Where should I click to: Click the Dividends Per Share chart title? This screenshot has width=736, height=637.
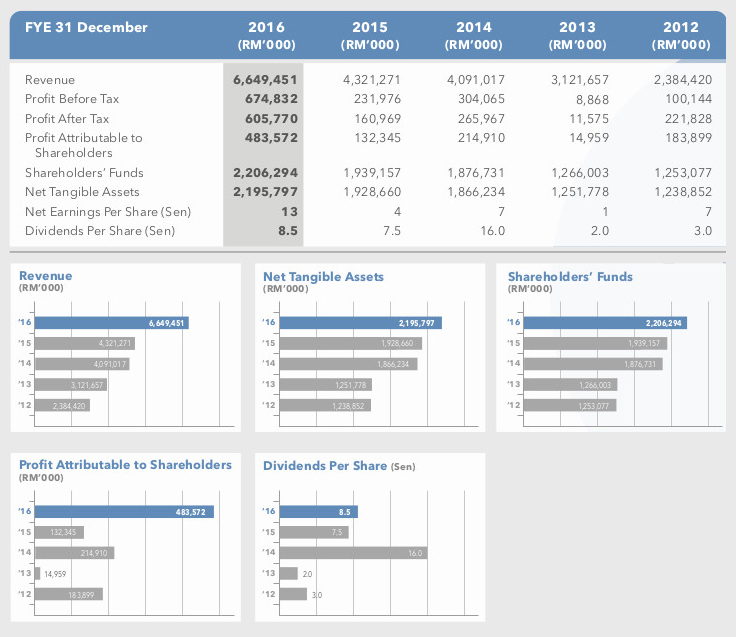click(325, 466)
